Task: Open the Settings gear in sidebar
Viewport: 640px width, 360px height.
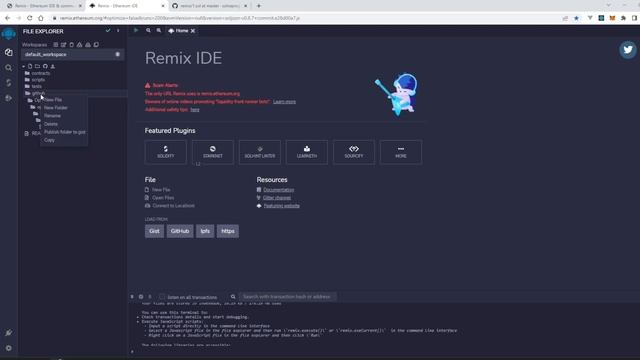Action: 9,348
